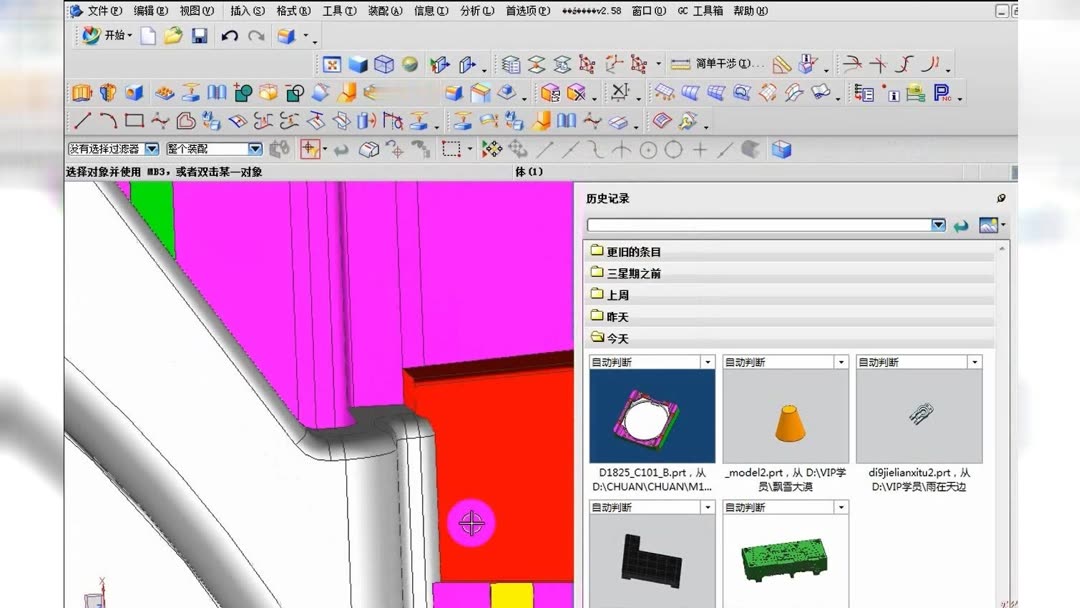The width and height of the screenshot is (1080, 608).
Task: Select the Line sketch tool
Action: [82, 122]
